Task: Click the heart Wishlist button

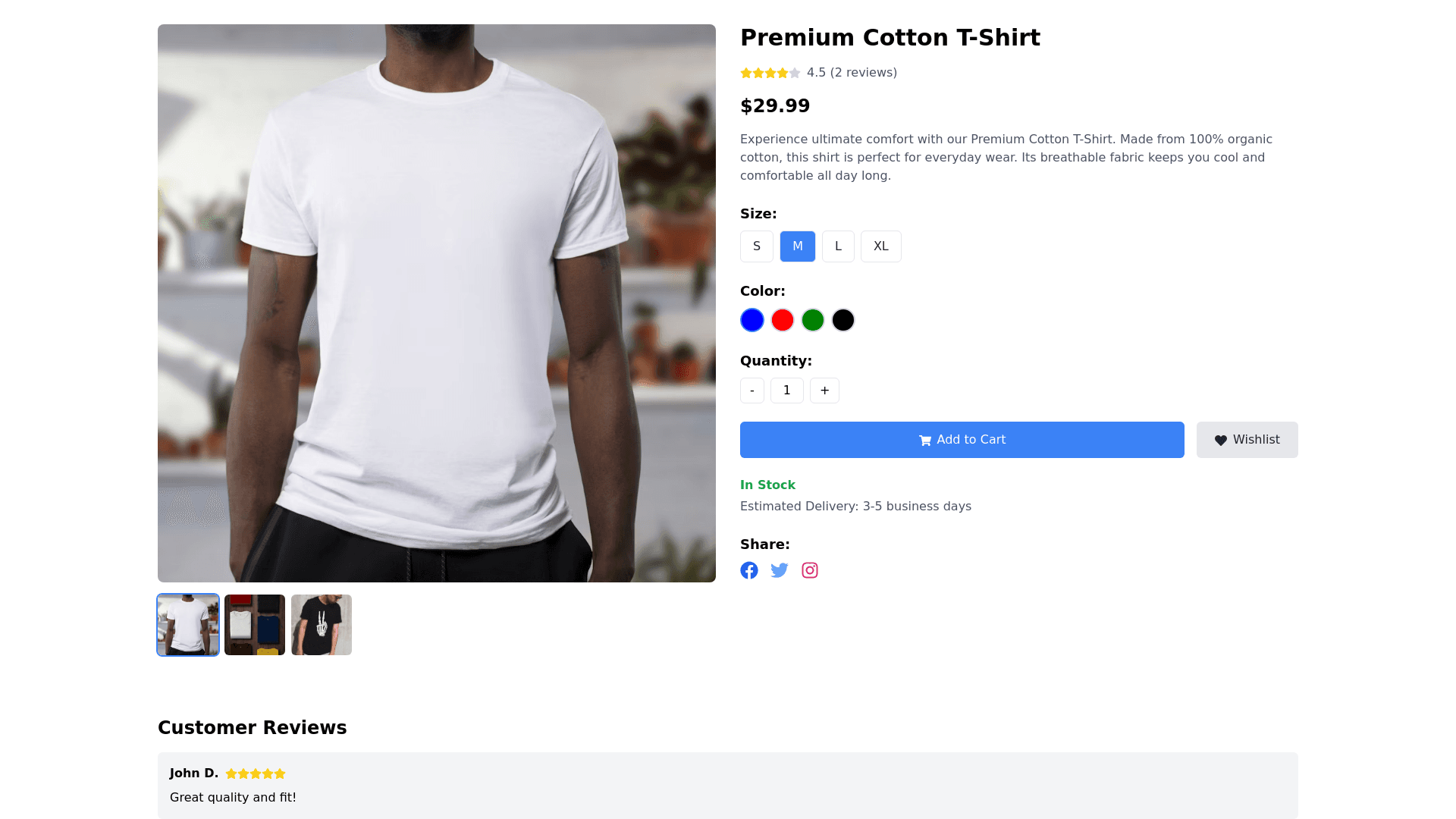Action: pyautogui.click(x=1247, y=440)
